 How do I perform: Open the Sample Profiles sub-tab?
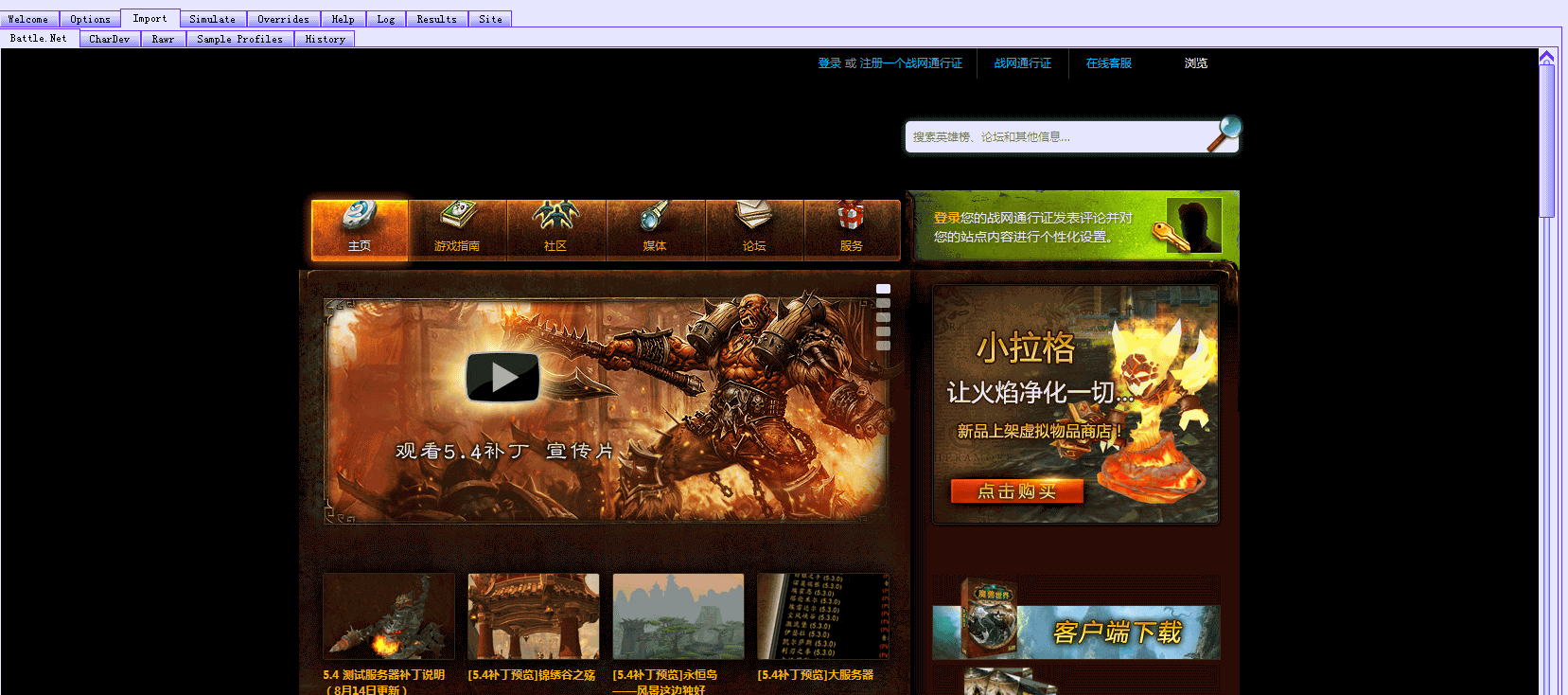(239, 39)
